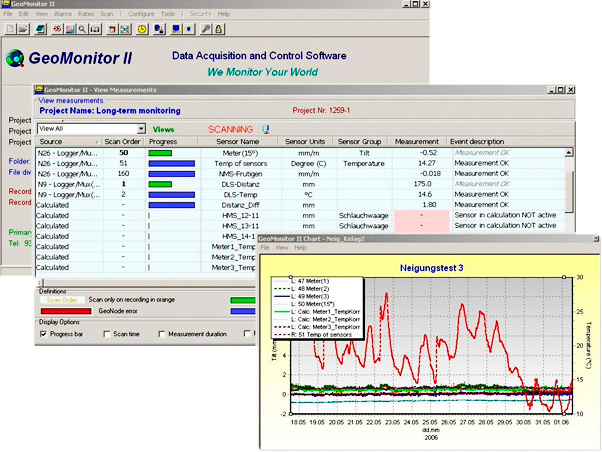Click the green network toolbar icon
The width and height of the screenshot is (602, 452).
tap(125, 29)
